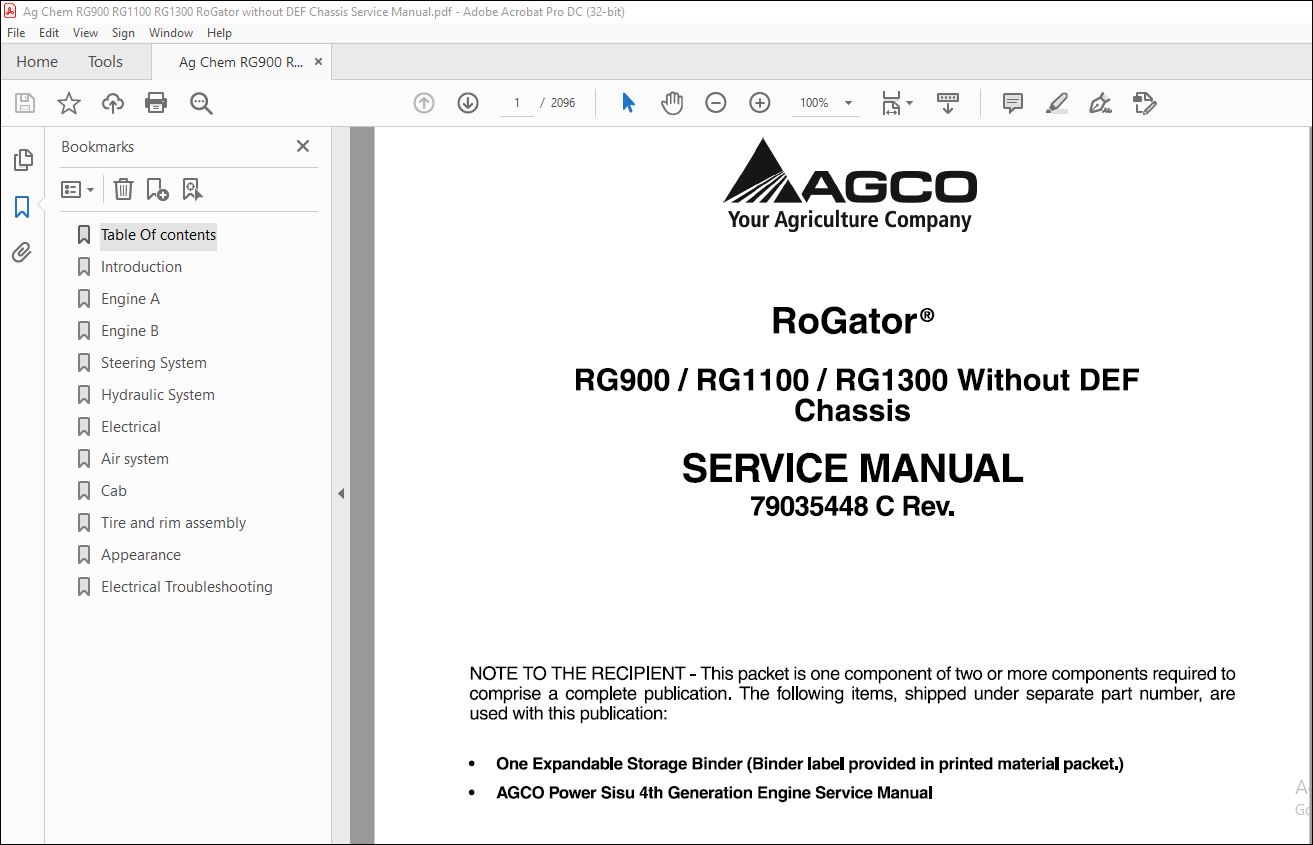This screenshot has width=1313, height=845.
Task: Add a new bookmark icon
Action: (x=157, y=189)
